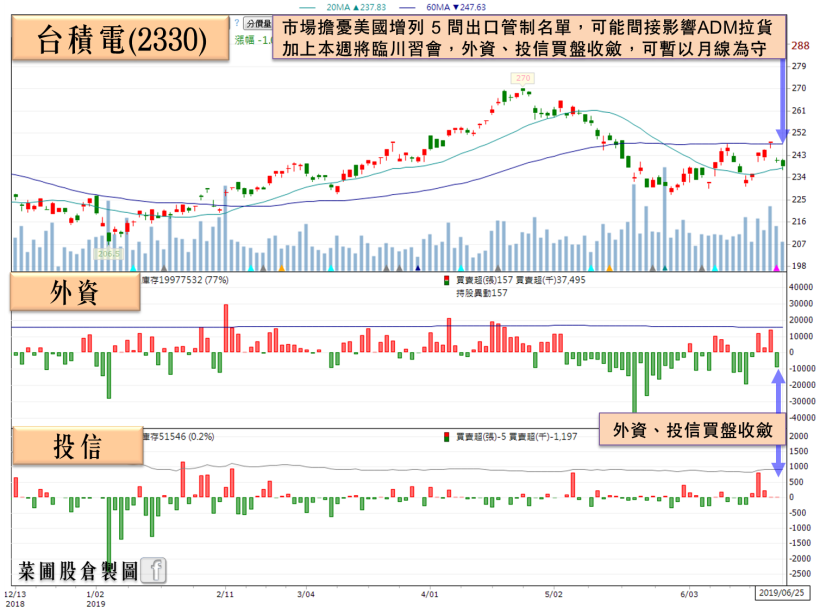Image resolution: width=820 pixels, height=608 pixels.
Task: Click the -40000 axis value
Action: [x=801, y=418]
